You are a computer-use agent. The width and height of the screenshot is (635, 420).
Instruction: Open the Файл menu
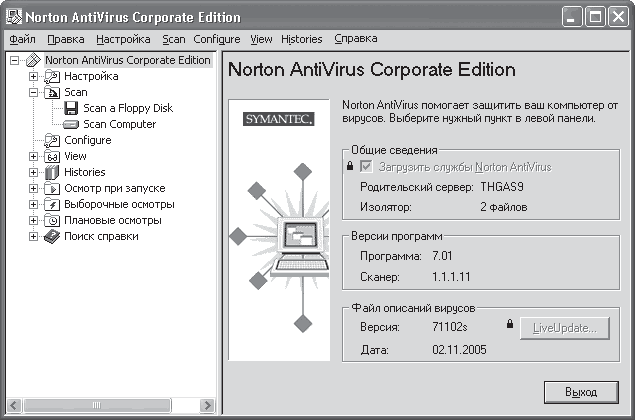point(23,39)
